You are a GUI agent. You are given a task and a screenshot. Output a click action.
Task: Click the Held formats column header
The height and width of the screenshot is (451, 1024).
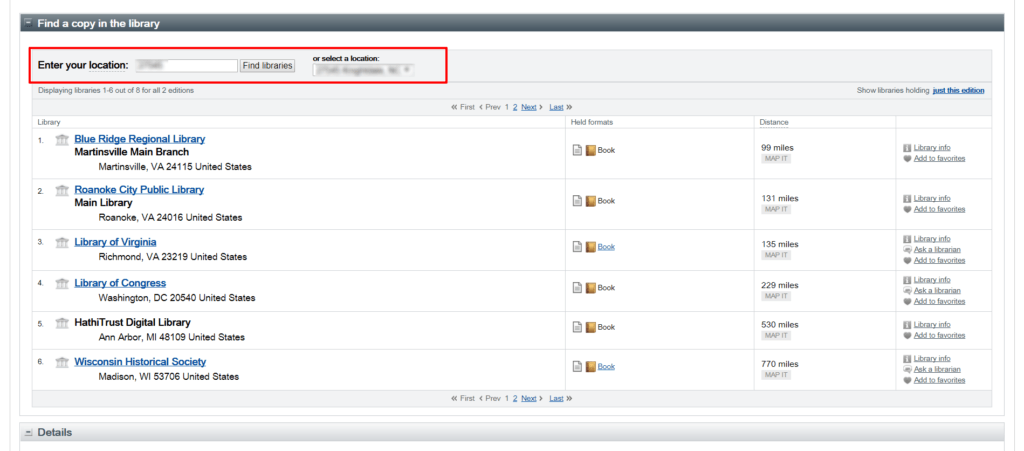click(x=592, y=122)
